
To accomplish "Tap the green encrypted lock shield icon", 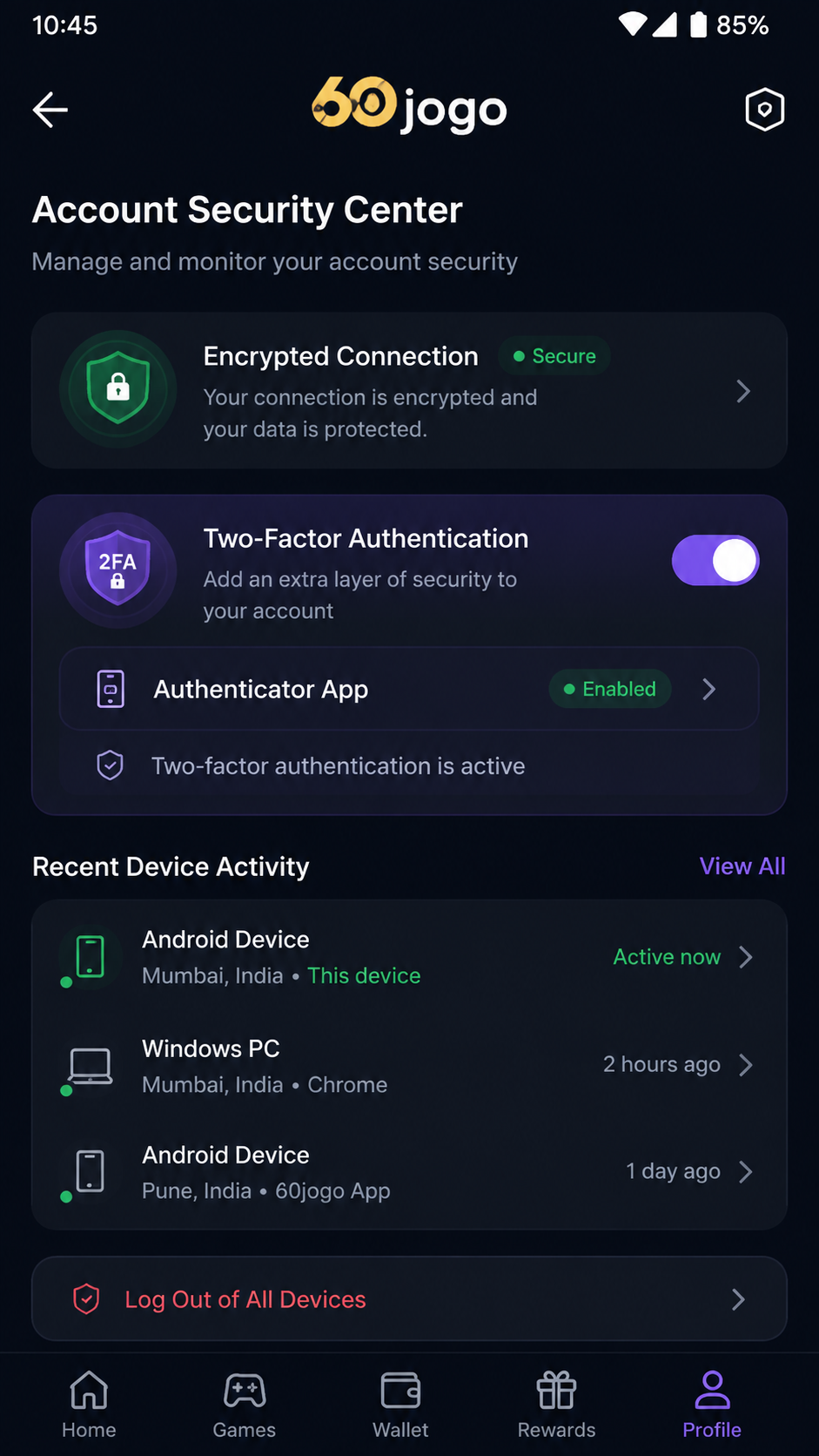I will tap(118, 389).
